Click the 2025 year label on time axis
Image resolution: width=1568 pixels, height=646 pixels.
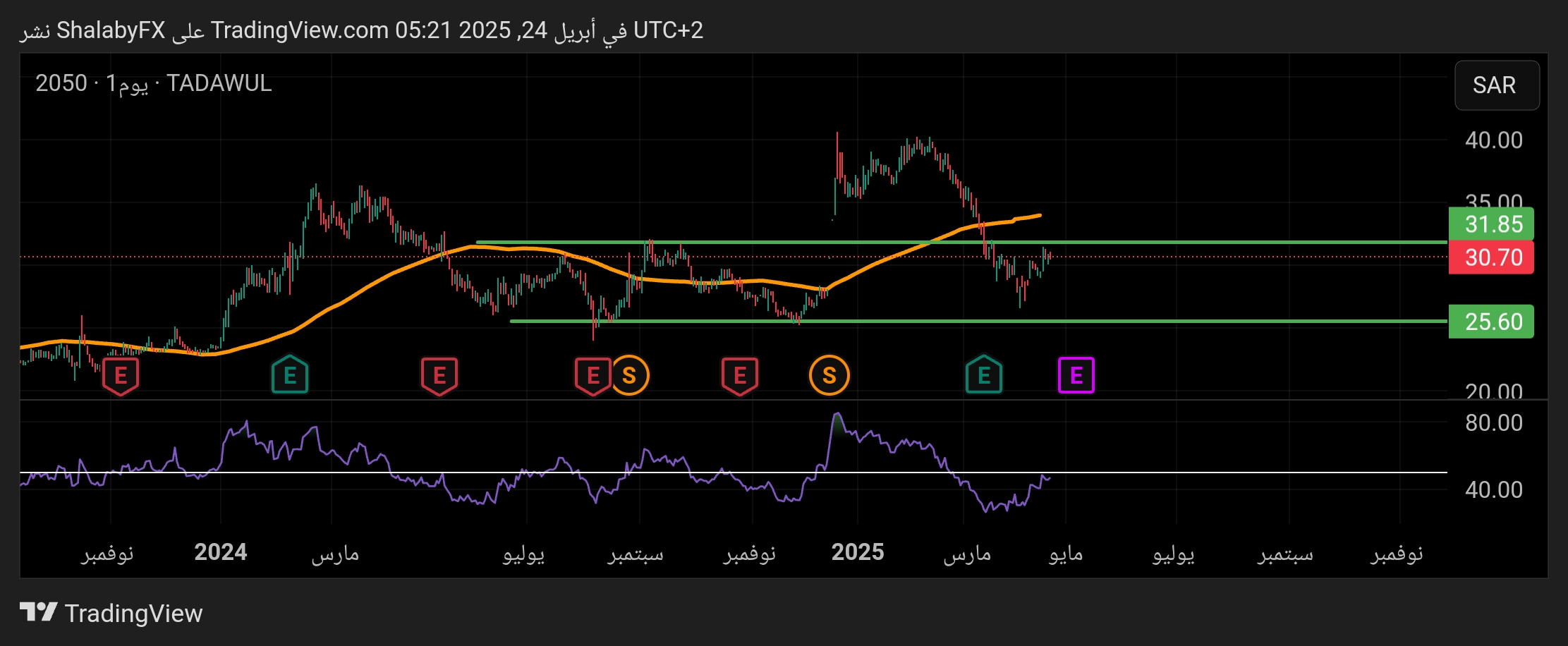pyautogui.click(x=858, y=552)
